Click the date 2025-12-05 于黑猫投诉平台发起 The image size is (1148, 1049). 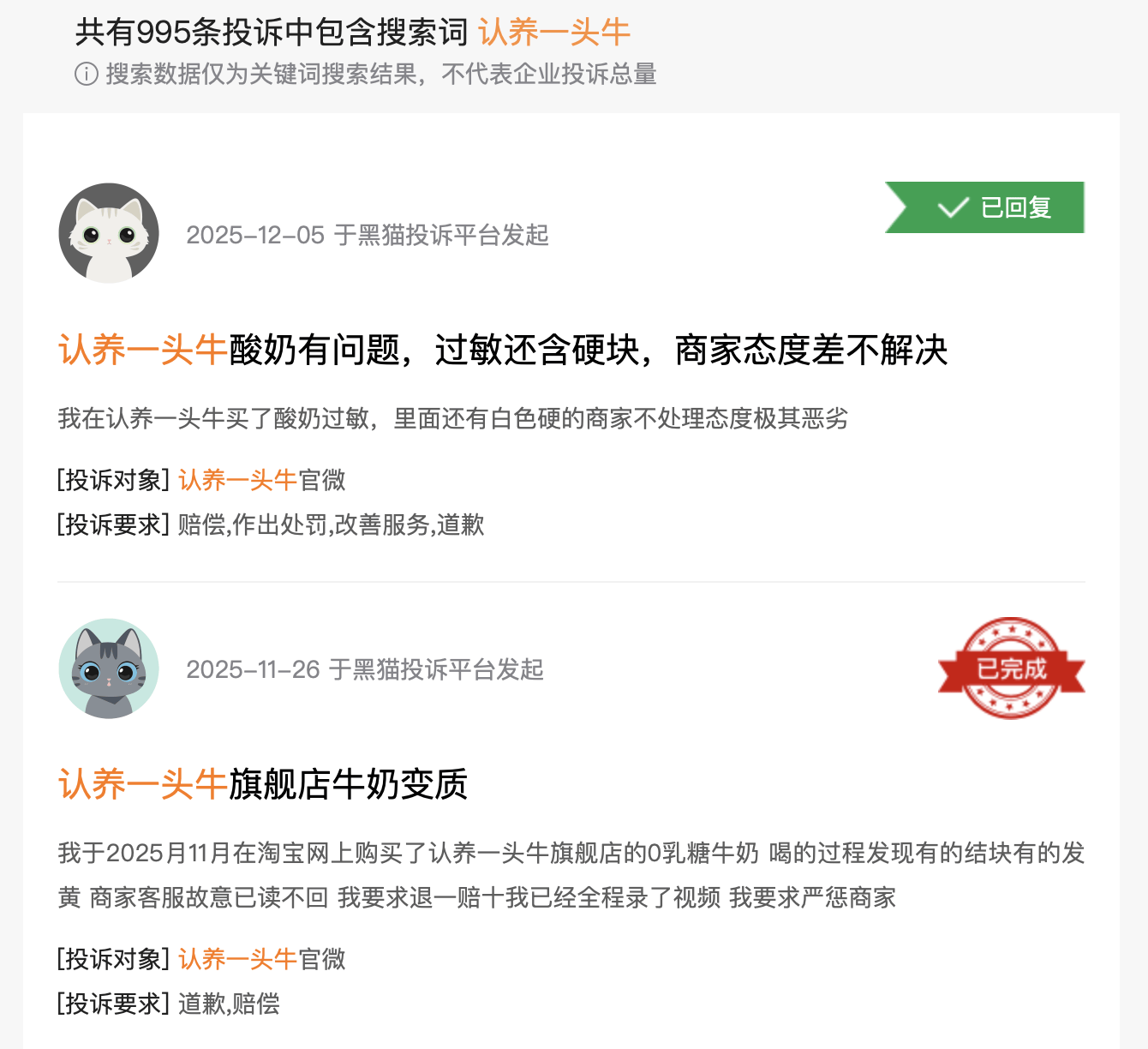tap(368, 235)
